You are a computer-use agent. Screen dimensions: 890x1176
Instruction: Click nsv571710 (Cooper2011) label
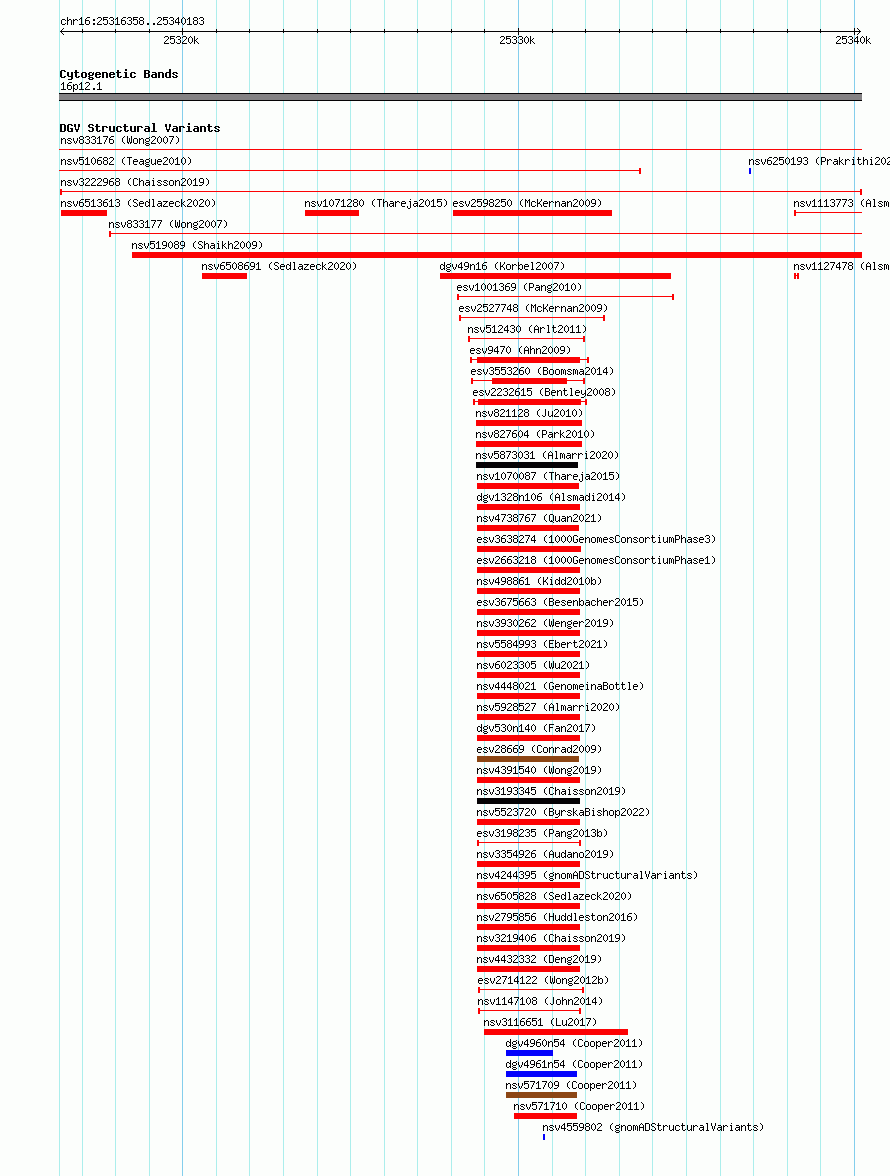(x=579, y=1106)
